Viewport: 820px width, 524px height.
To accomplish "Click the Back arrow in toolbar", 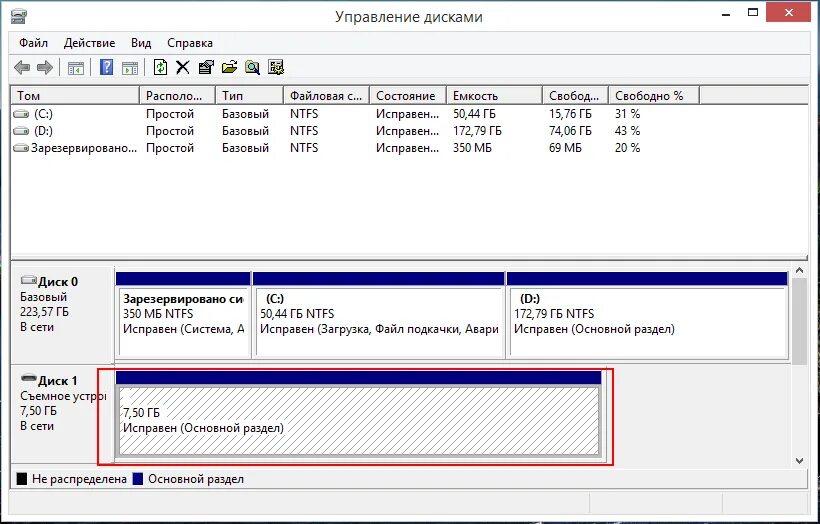I will 22,67.
